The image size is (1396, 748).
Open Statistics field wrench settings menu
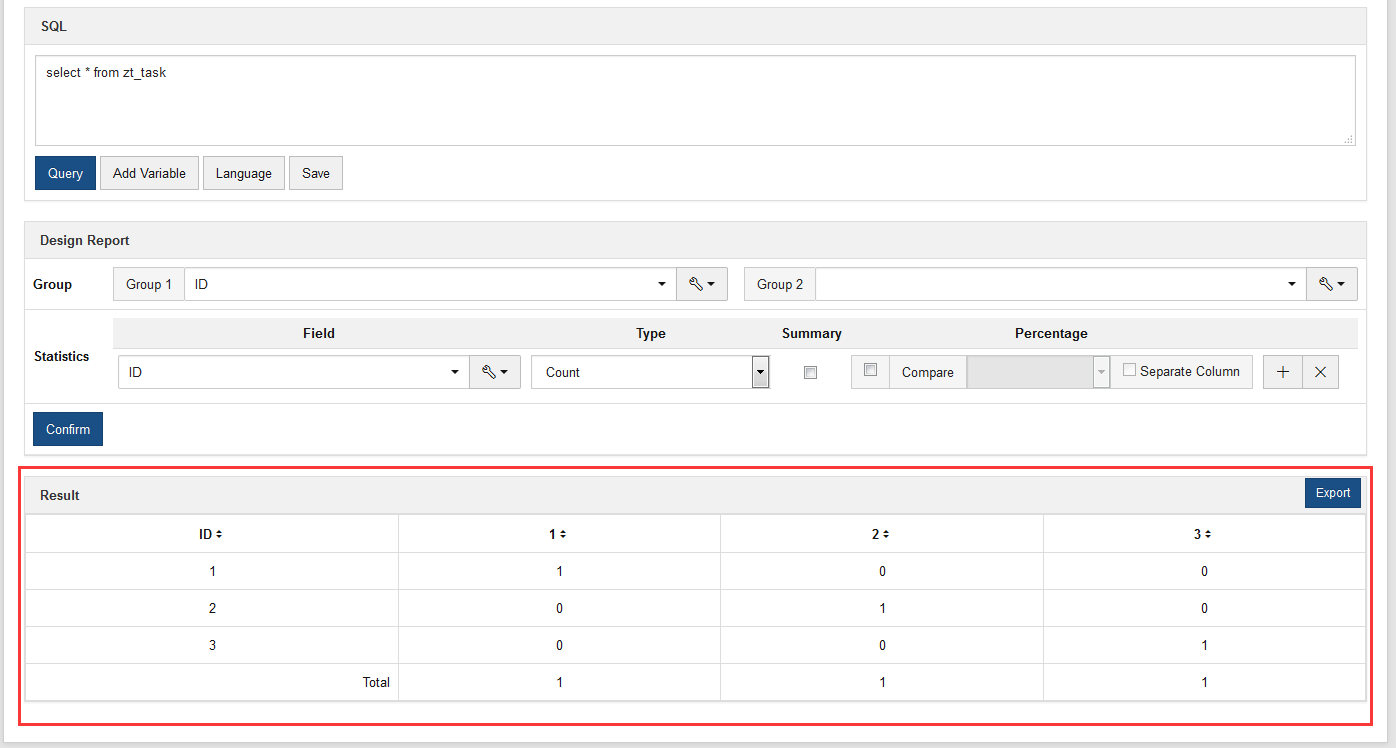[495, 372]
